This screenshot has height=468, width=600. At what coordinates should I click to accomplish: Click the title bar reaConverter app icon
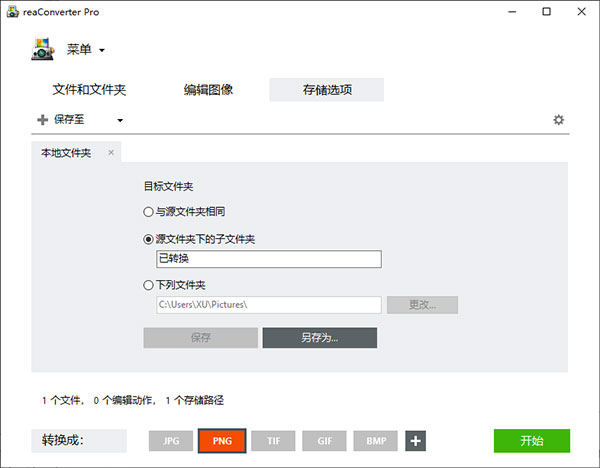pos(13,12)
